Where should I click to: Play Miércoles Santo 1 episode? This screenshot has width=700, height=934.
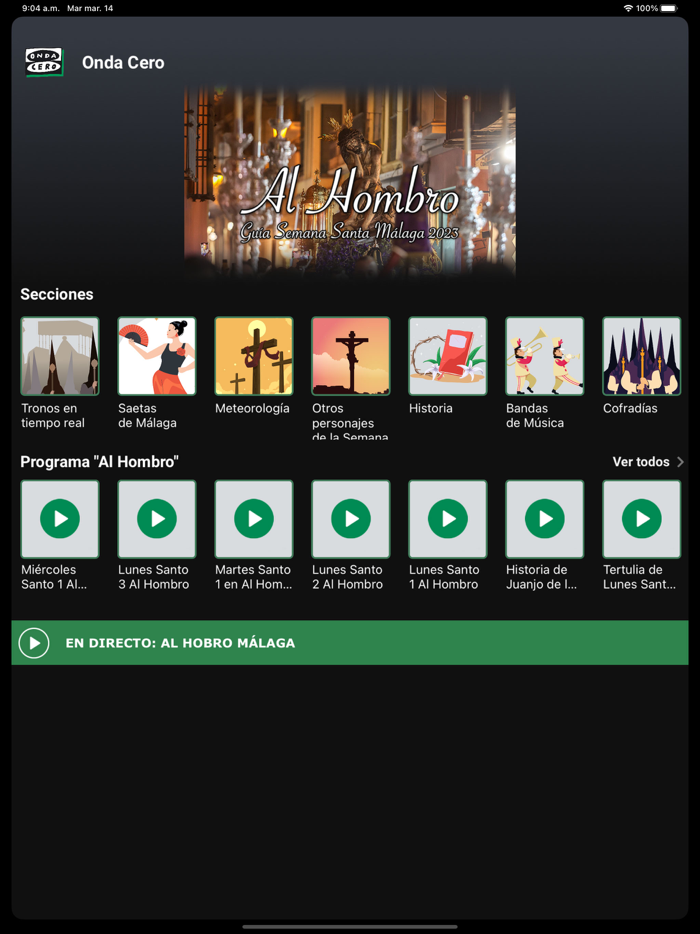[x=60, y=519]
